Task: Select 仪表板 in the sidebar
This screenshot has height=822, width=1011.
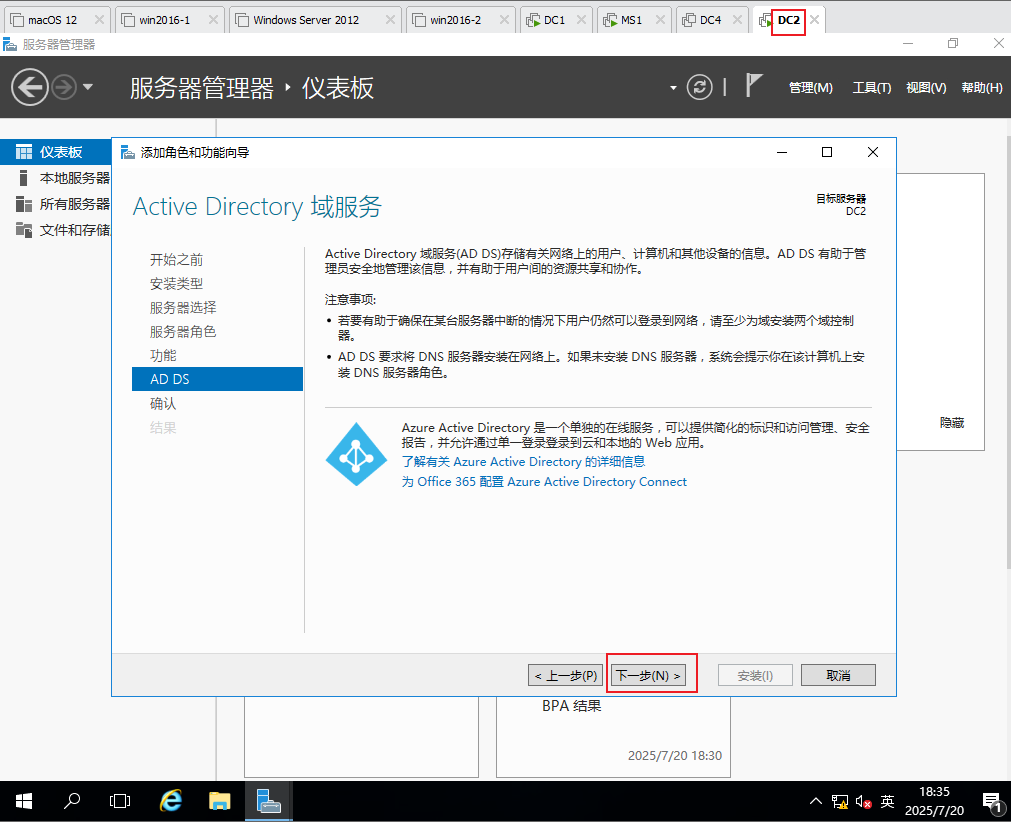Action: coord(56,152)
